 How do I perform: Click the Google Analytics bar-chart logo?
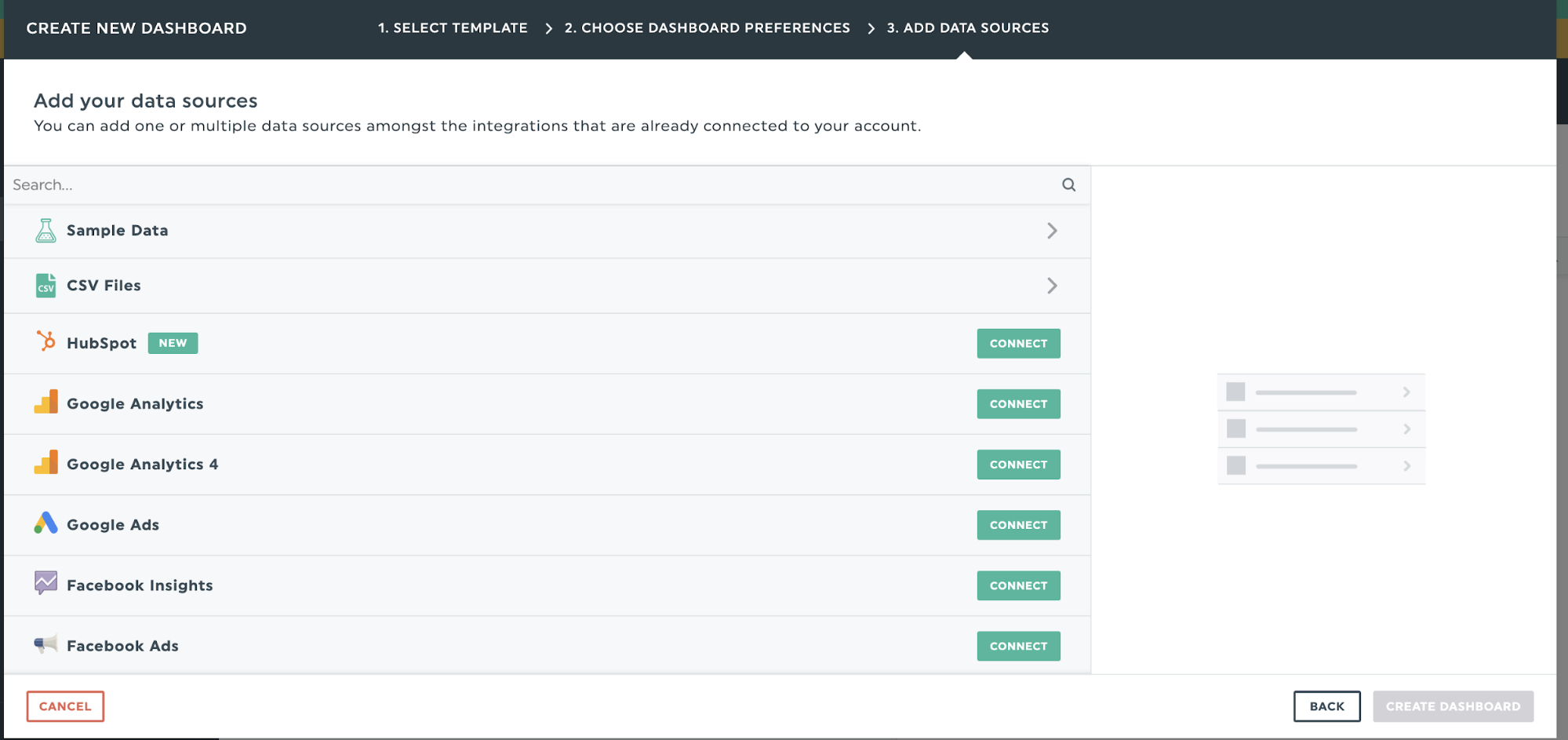46,402
